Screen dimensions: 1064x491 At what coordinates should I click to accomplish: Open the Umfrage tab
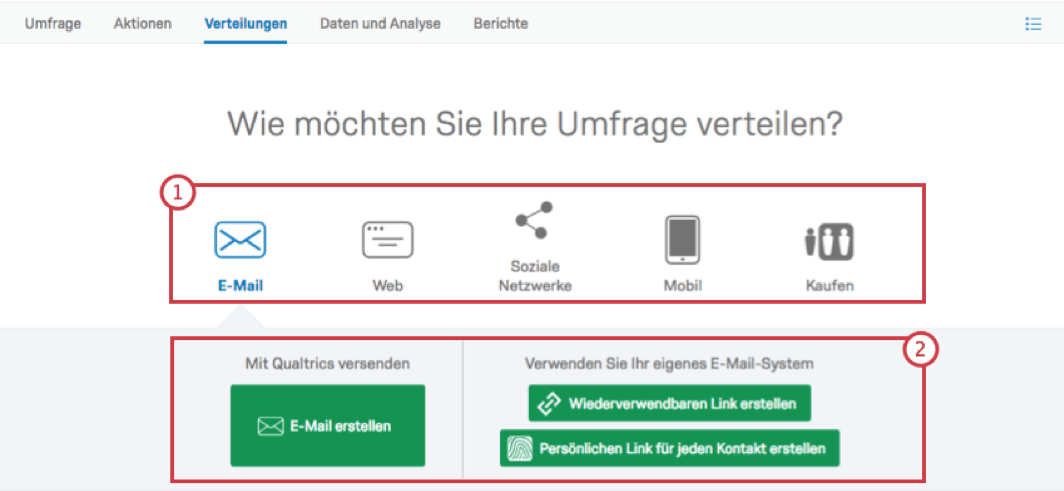tap(53, 24)
